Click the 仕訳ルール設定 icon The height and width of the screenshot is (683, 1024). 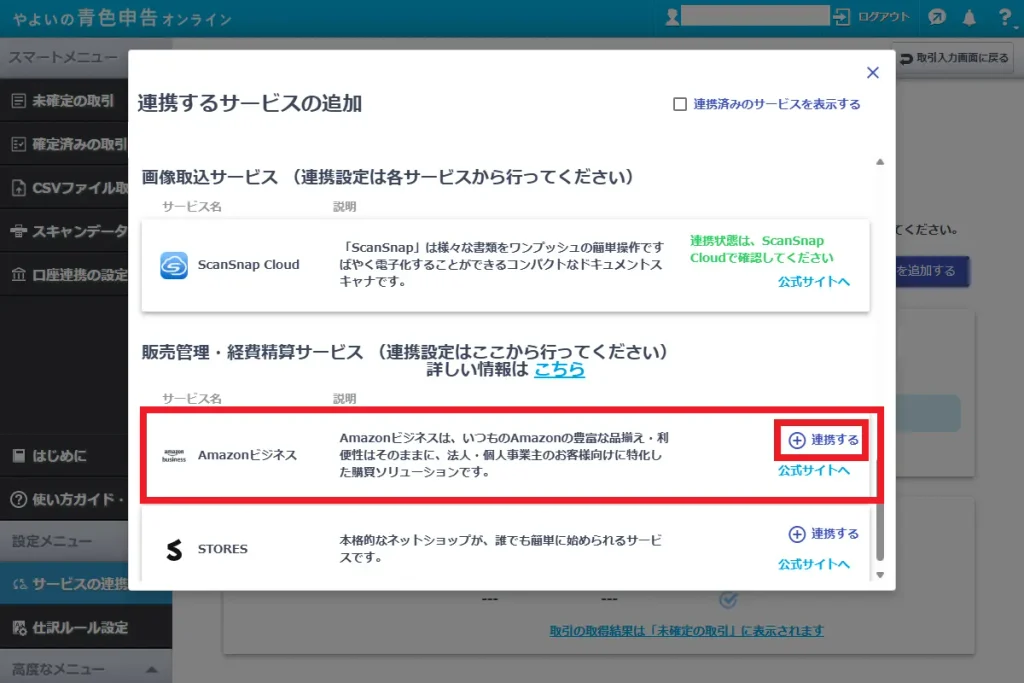[x=19, y=627]
